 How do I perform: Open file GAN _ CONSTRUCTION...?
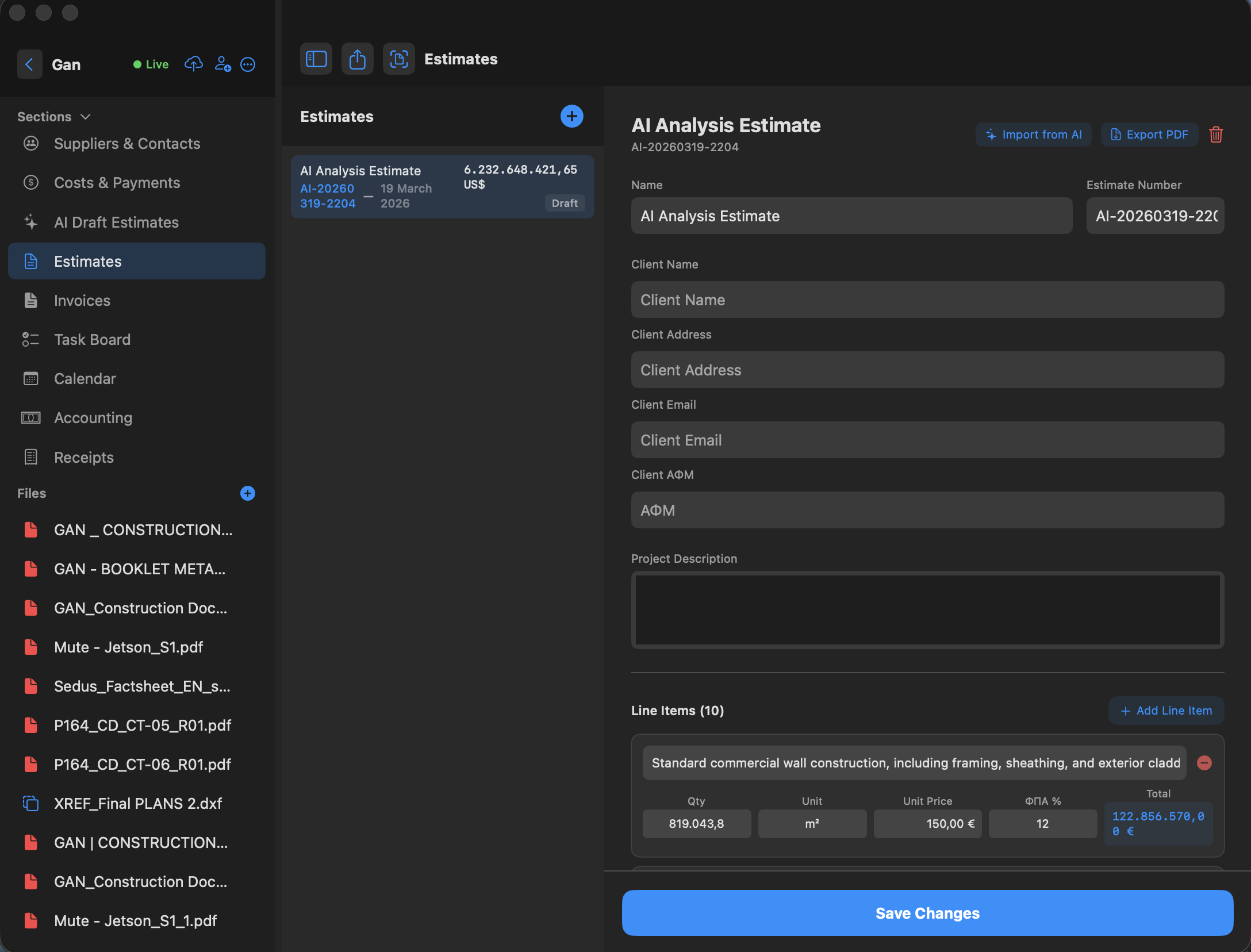coord(137,530)
